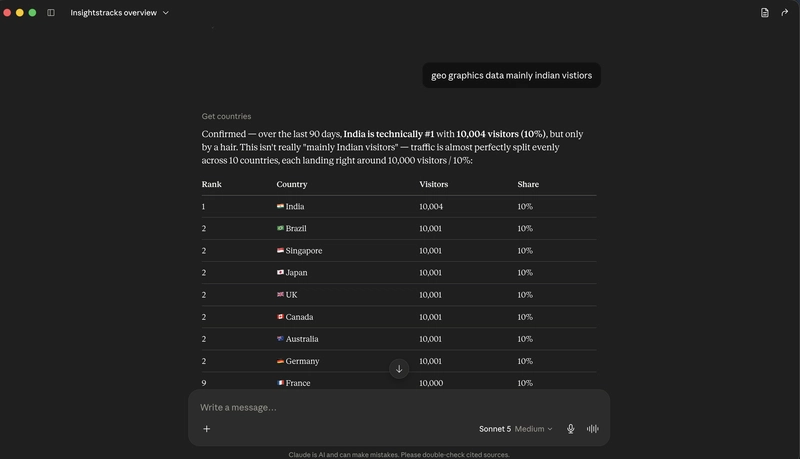The width and height of the screenshot is (800, 459).
Task: Open the Sonnet 5 model selector
Action: click(x=494, y=429)
